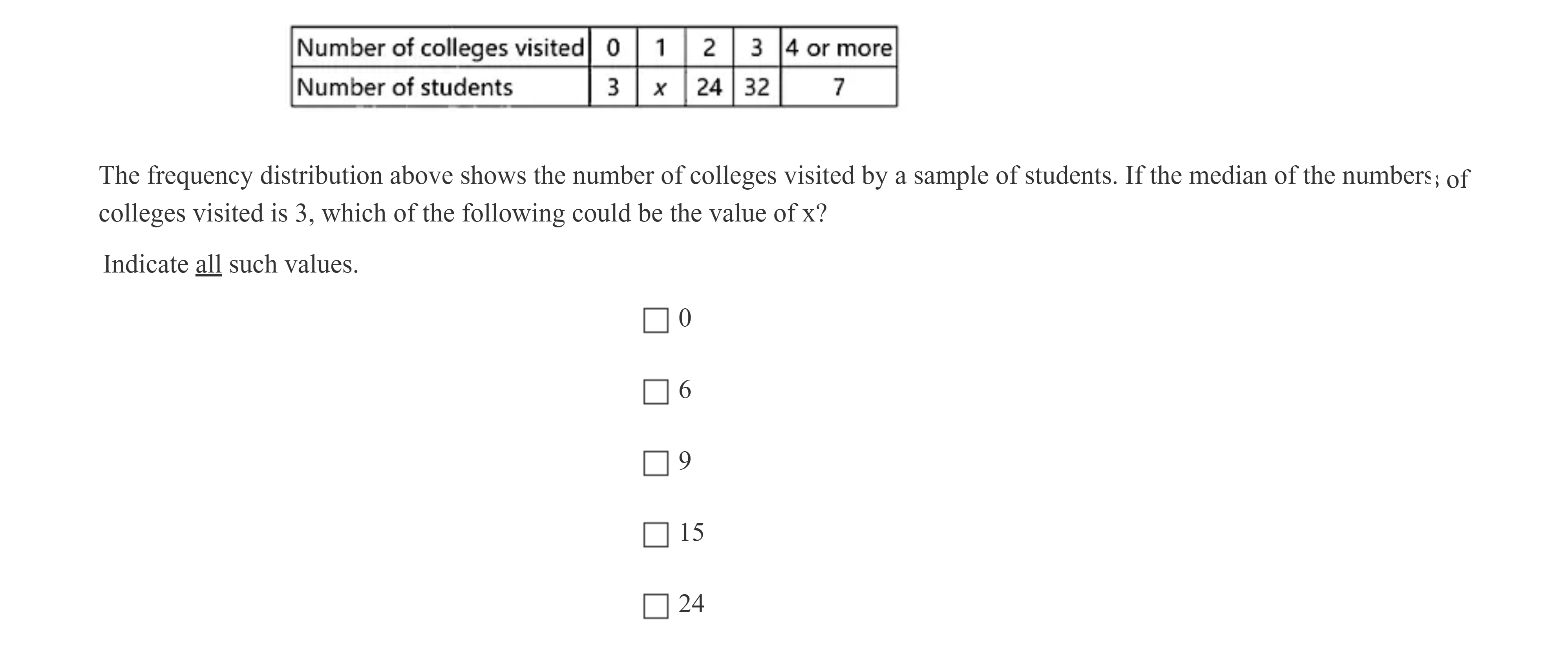Screen dimensions: 1568x655
Task: Click the "Number of colleges visited" row header
Action: click(x=440, y=48)
